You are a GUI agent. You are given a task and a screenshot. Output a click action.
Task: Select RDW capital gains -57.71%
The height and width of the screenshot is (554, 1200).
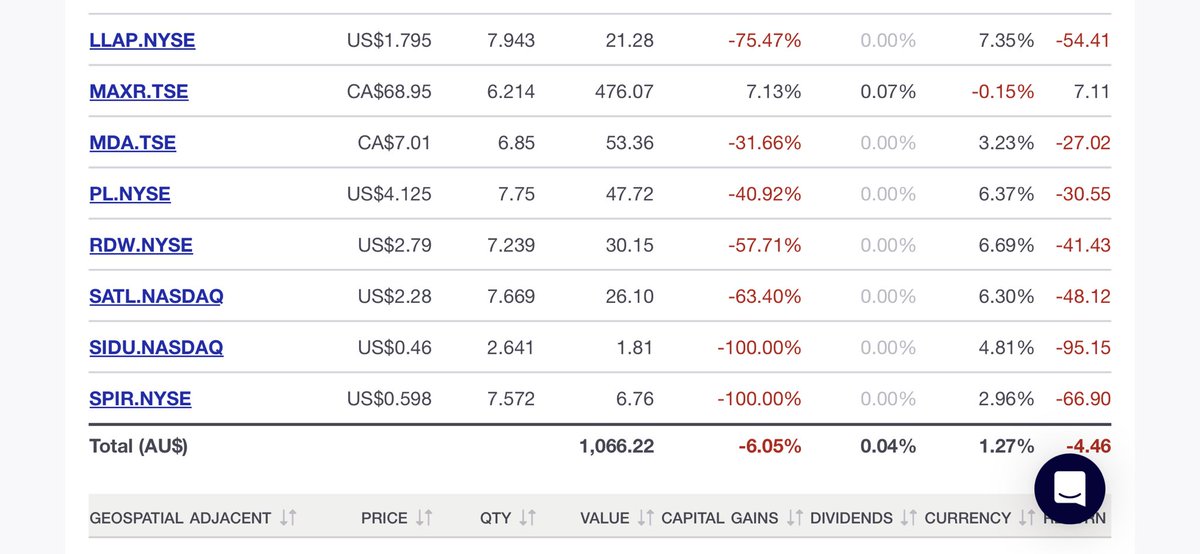click(x=764, y=245)
